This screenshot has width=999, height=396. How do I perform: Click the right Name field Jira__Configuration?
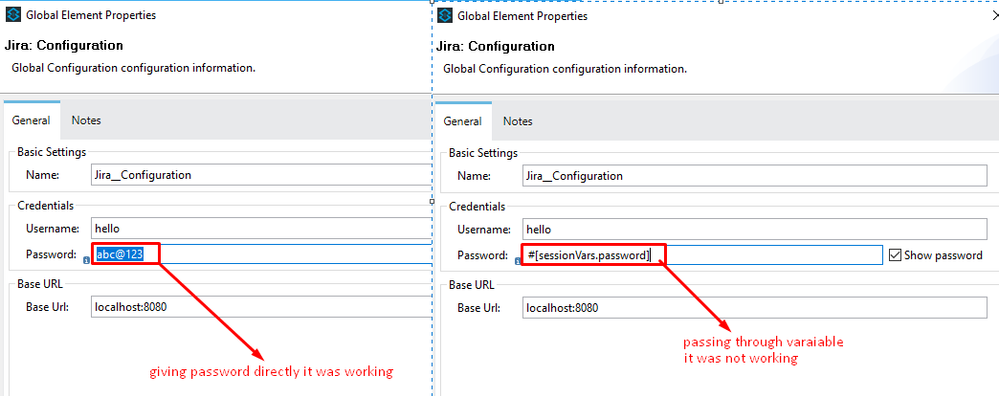754,175
